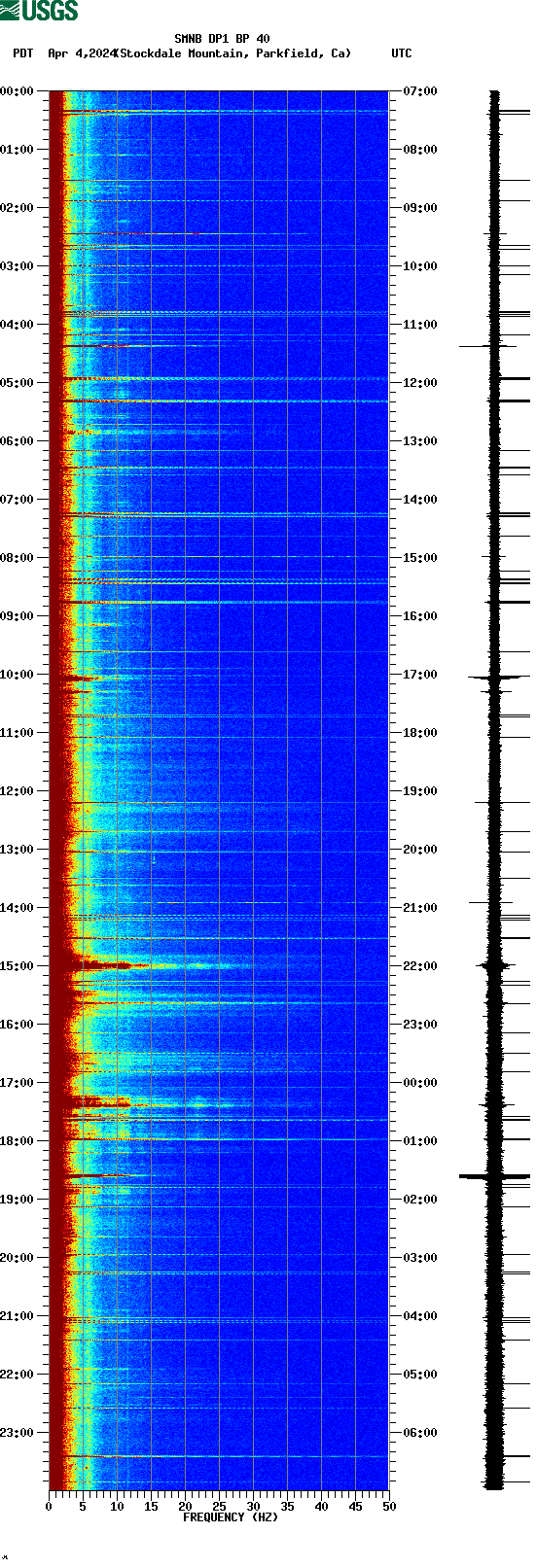Click the 40 Hz frequency tick label
This screenshot has width=537, height=1568.
(x=321, y=1507)
